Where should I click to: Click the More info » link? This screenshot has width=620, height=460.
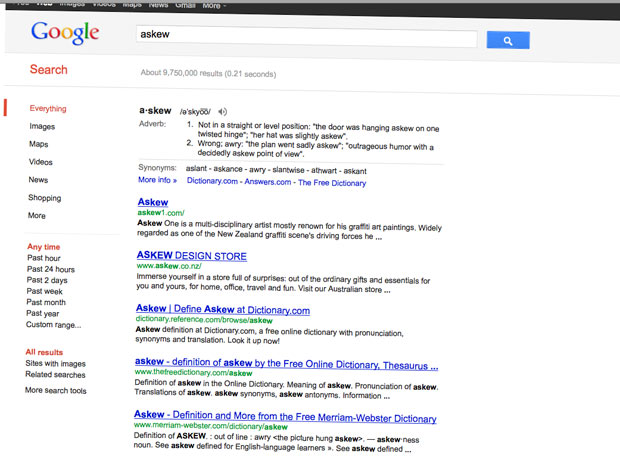point(157,180)
